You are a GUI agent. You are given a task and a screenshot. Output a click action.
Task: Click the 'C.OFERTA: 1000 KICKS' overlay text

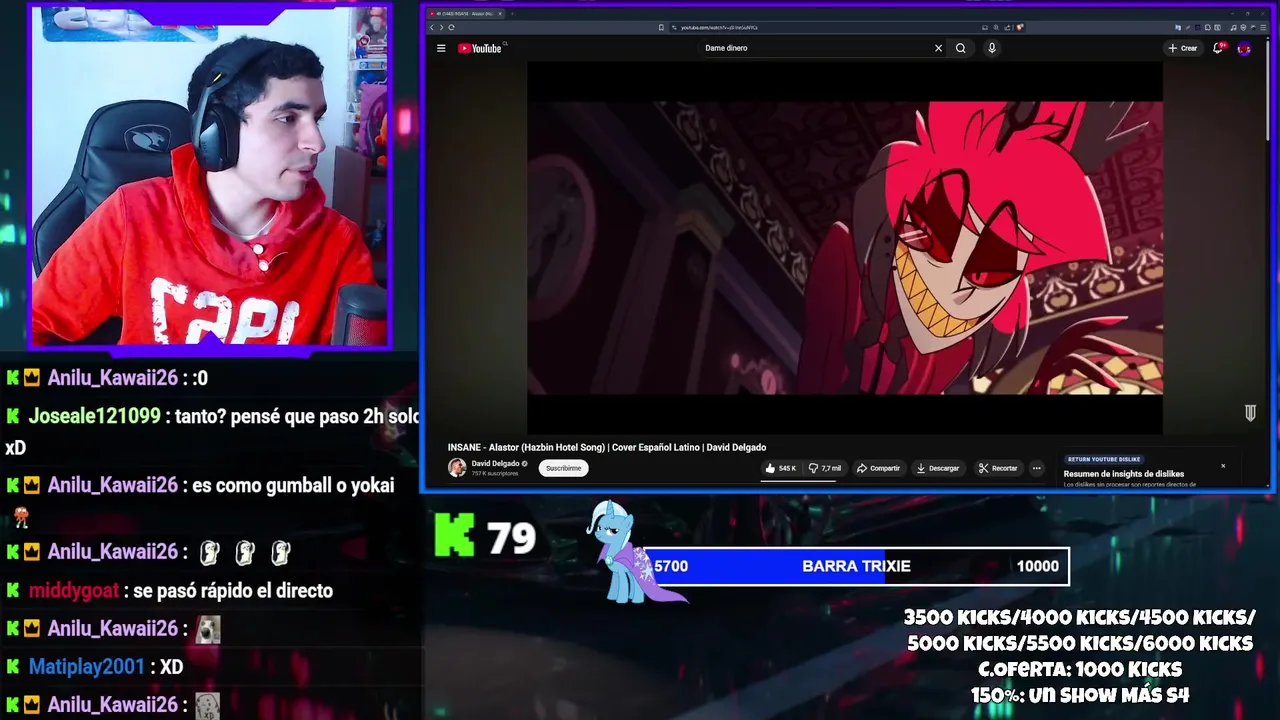point(1080,669)
